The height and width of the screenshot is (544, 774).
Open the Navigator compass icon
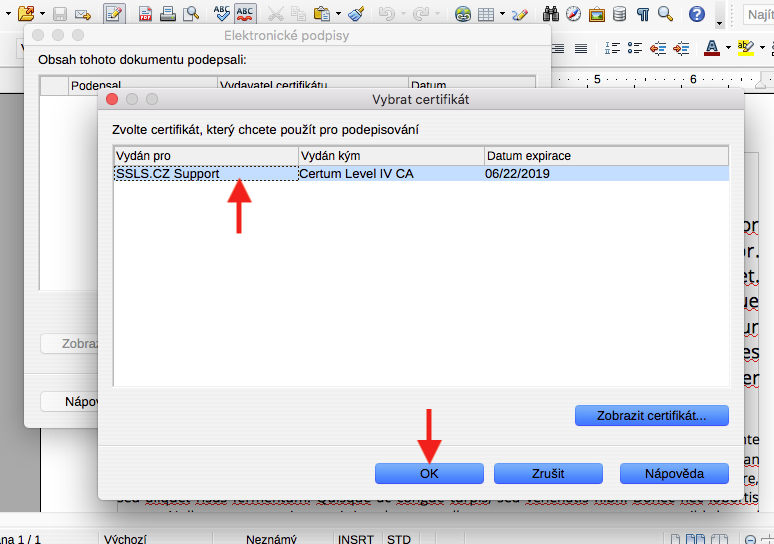pyautogui.click(x=574, y=14)
